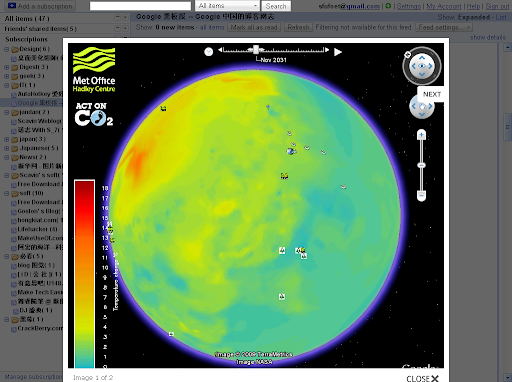Open the Help link in the header

point(473,6)
